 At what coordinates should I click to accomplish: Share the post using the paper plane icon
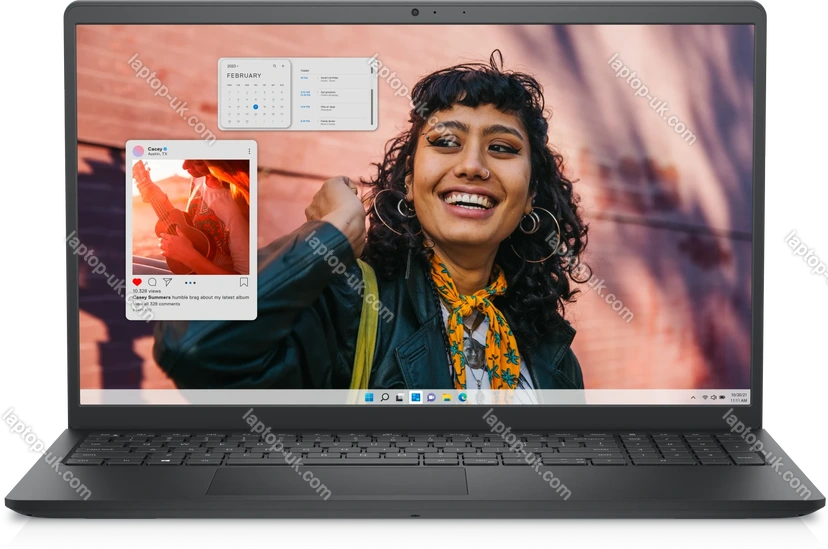167,282
